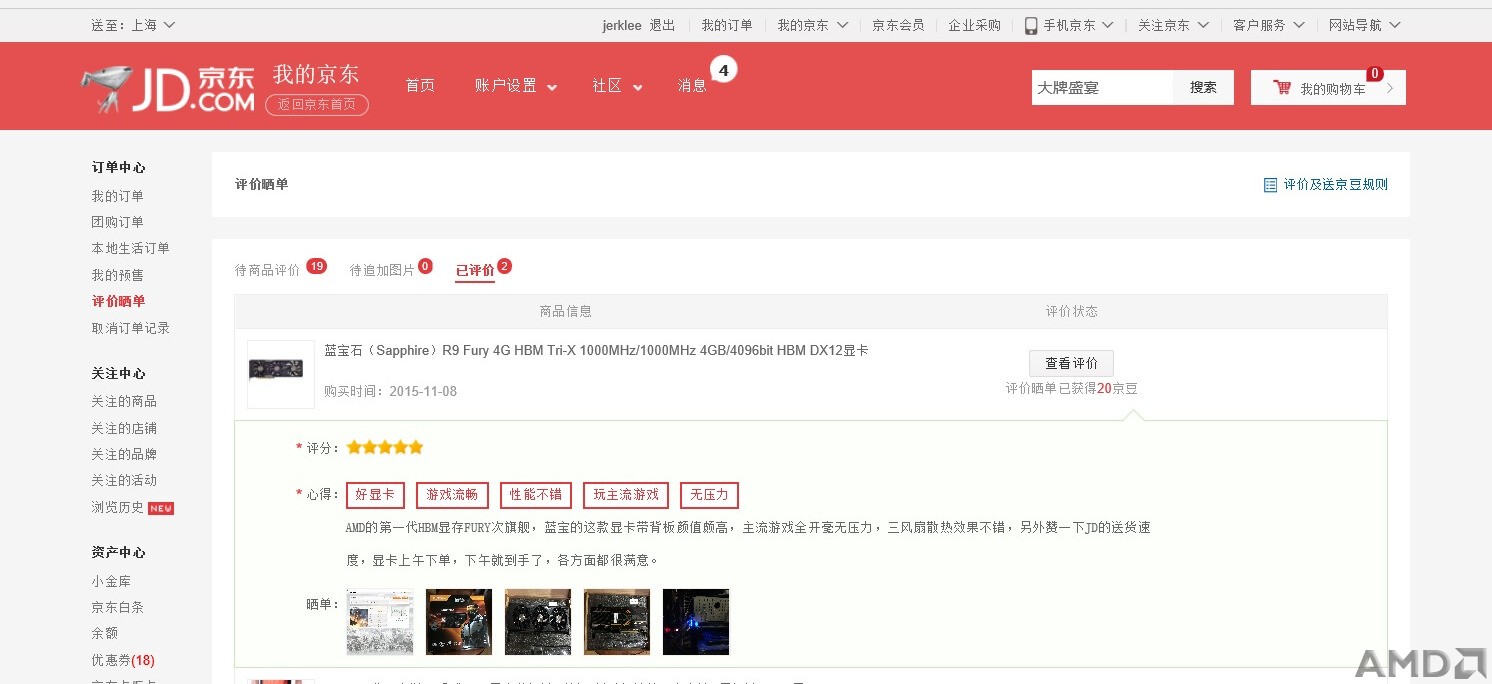Open 我的预售 in the sidebar
This screenshot has width=1492, height=684.
pos(117,275)
